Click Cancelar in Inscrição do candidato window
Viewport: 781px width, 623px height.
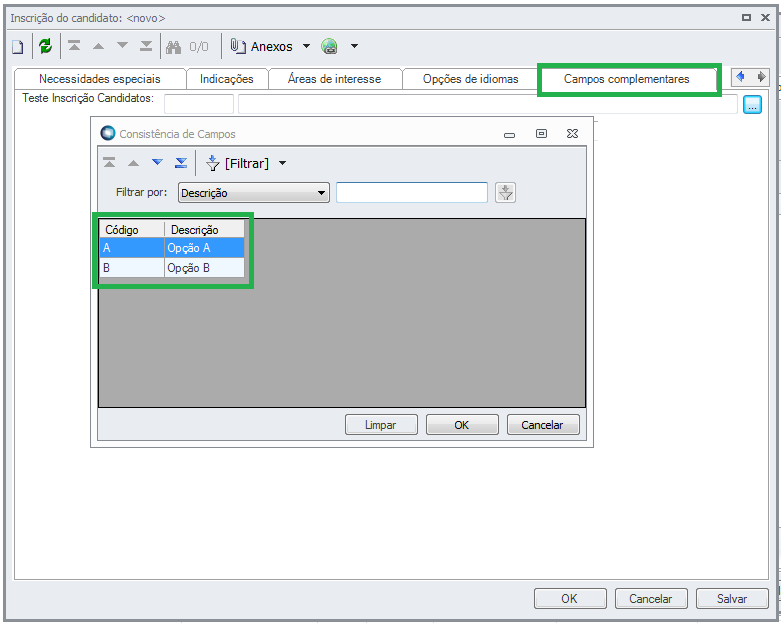coord(651,598)
